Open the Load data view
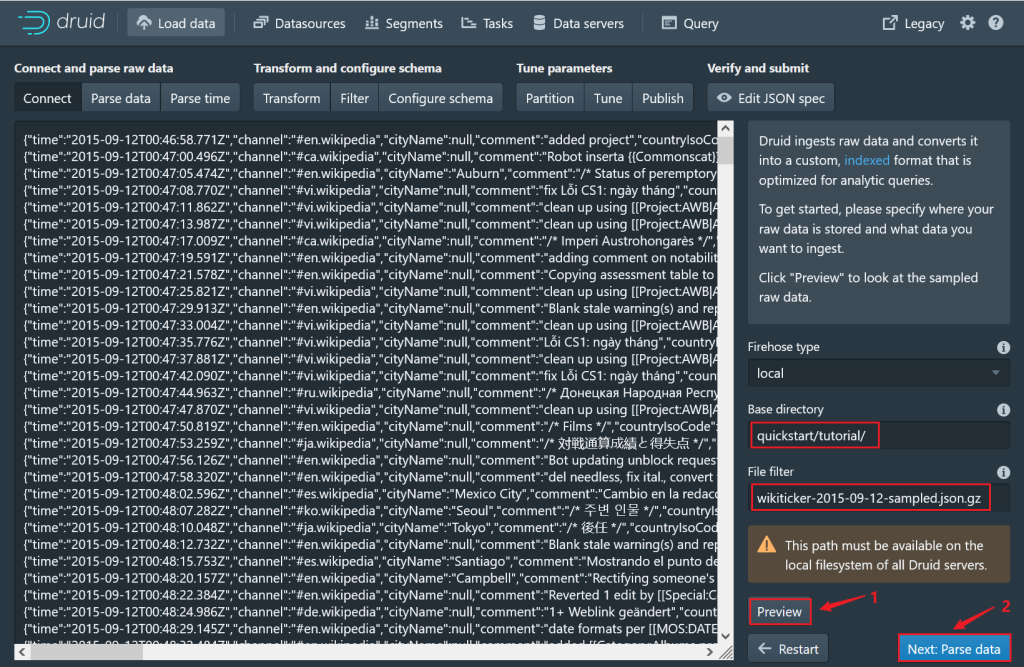The height and width of the screenshot is (667, 1024). click(x=176, y=24)
